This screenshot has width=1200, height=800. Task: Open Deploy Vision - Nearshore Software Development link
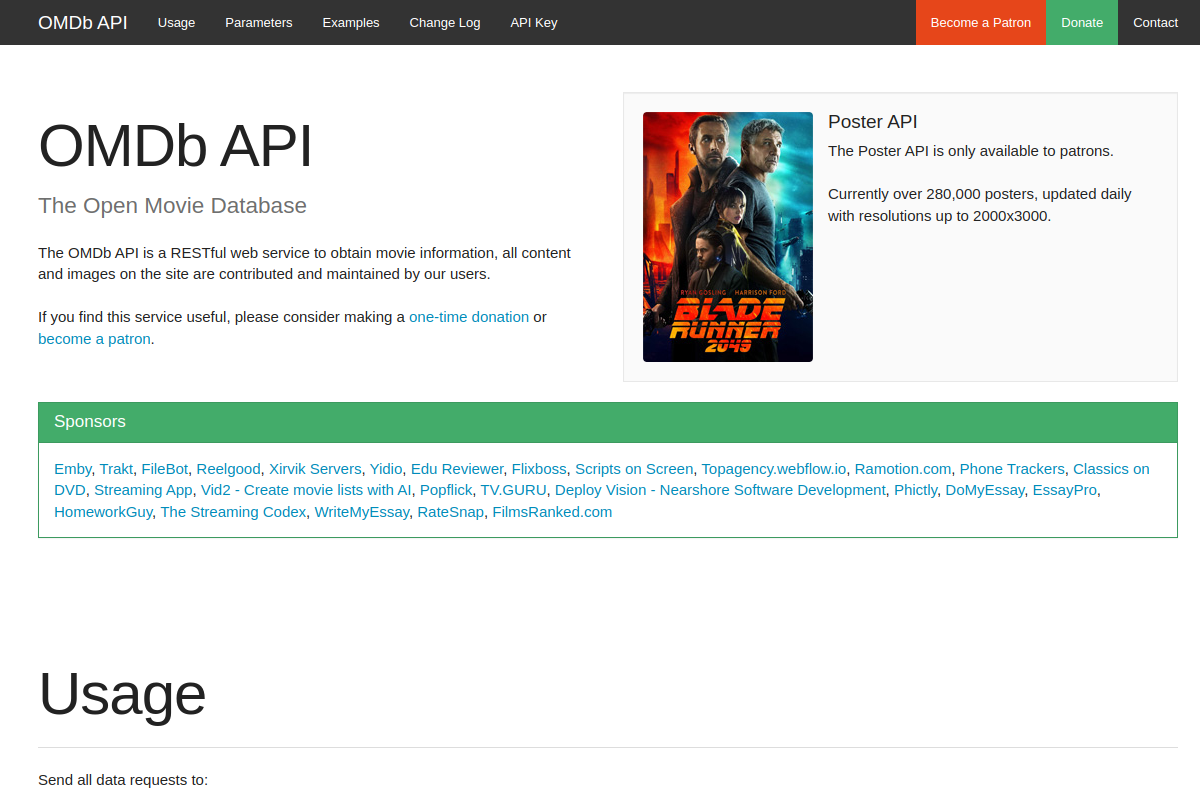coord(720,490)
